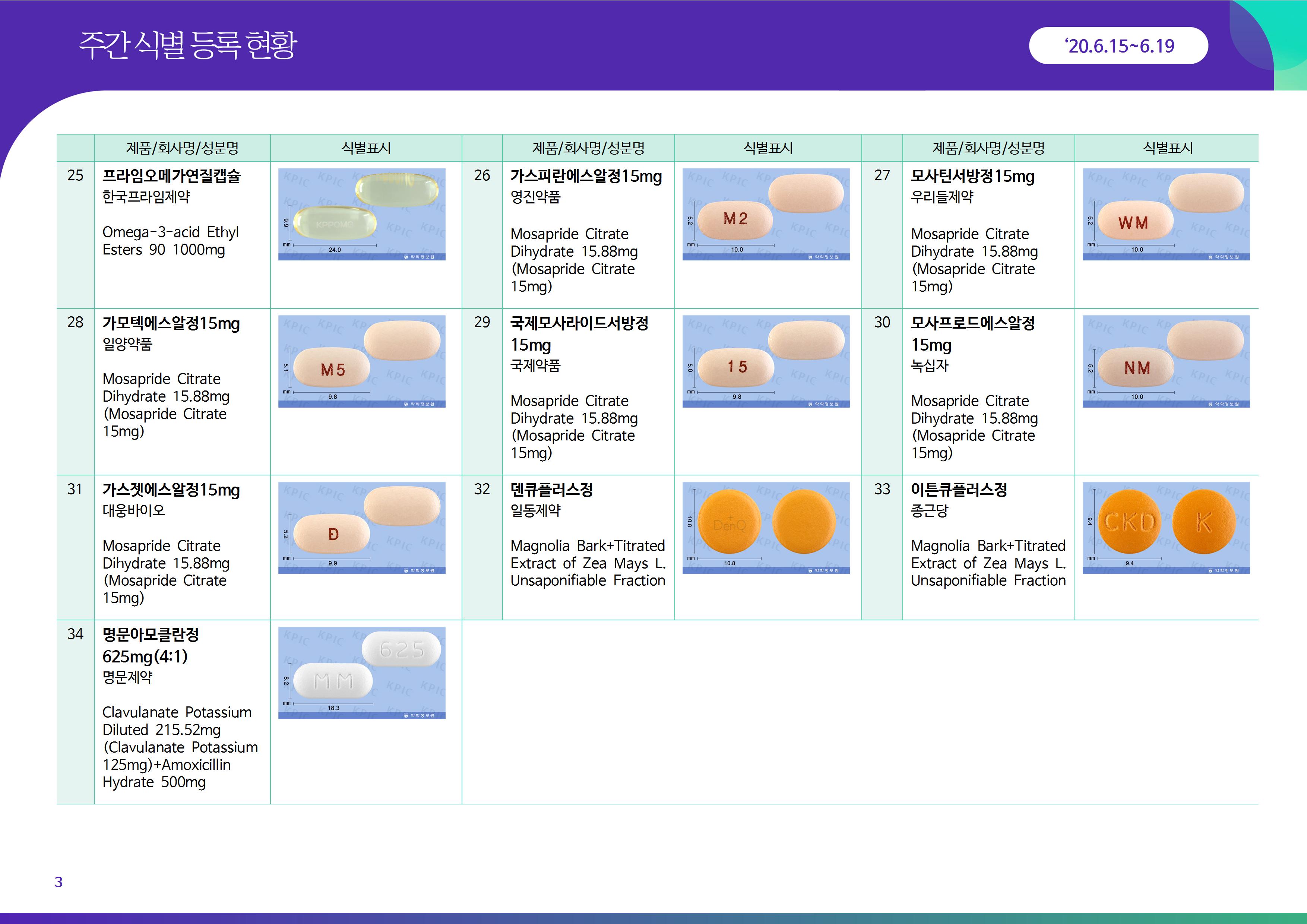Click the pill image marked NM
The height and width of the screenshot is (924, 1307).
coord(1166,361)
